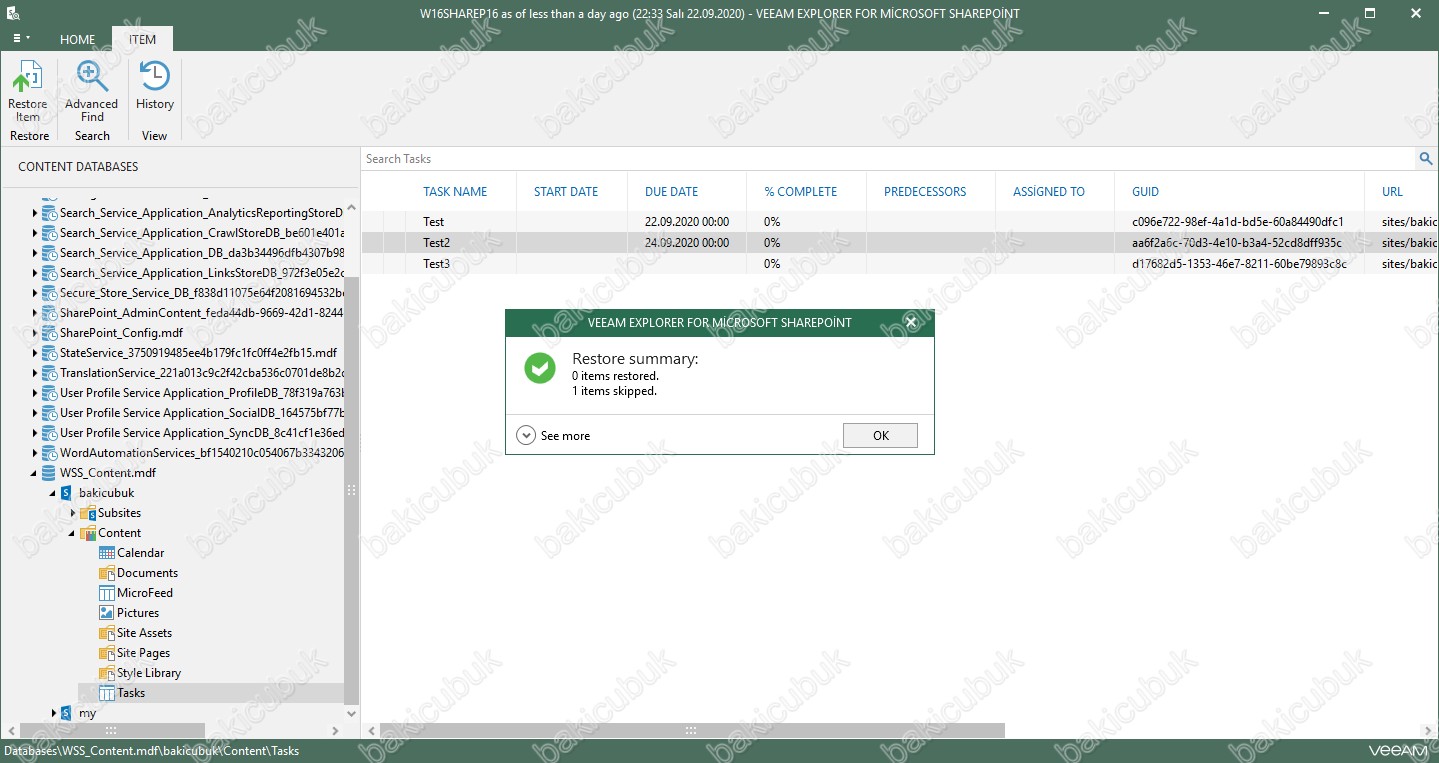Select the Test3 task row
1439x763 pixels.
pos(899,264)
